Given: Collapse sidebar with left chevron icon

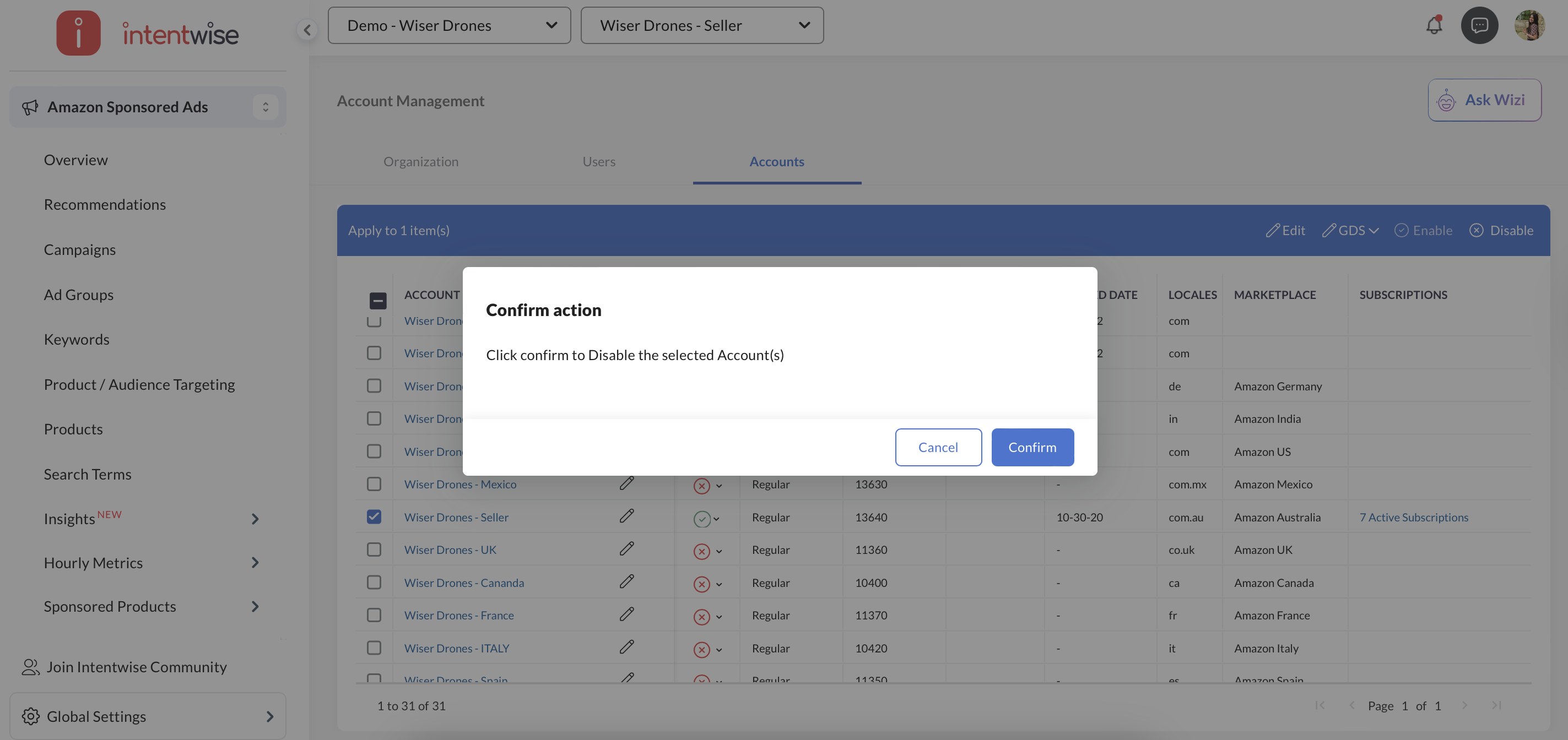Looking at the screenshot, I should (x=307, y=29).
